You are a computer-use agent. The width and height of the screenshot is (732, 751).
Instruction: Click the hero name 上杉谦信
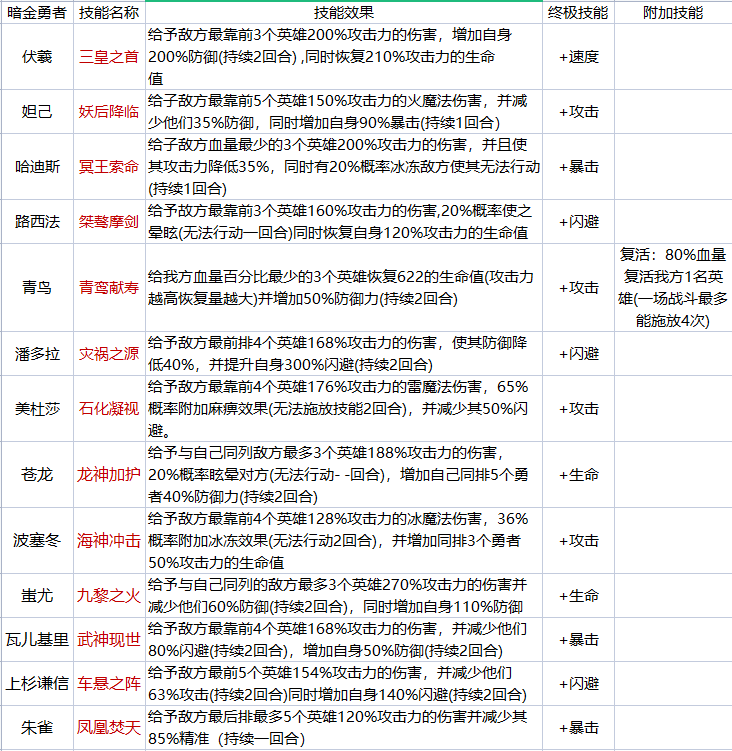pyautogui.click(x=37, y=683)
